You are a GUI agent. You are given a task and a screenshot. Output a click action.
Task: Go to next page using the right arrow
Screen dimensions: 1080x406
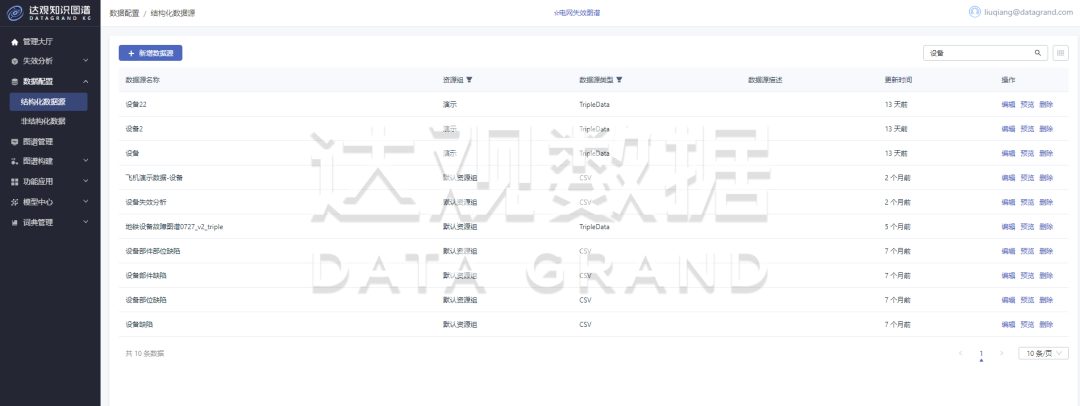[x=1002, y=353]
